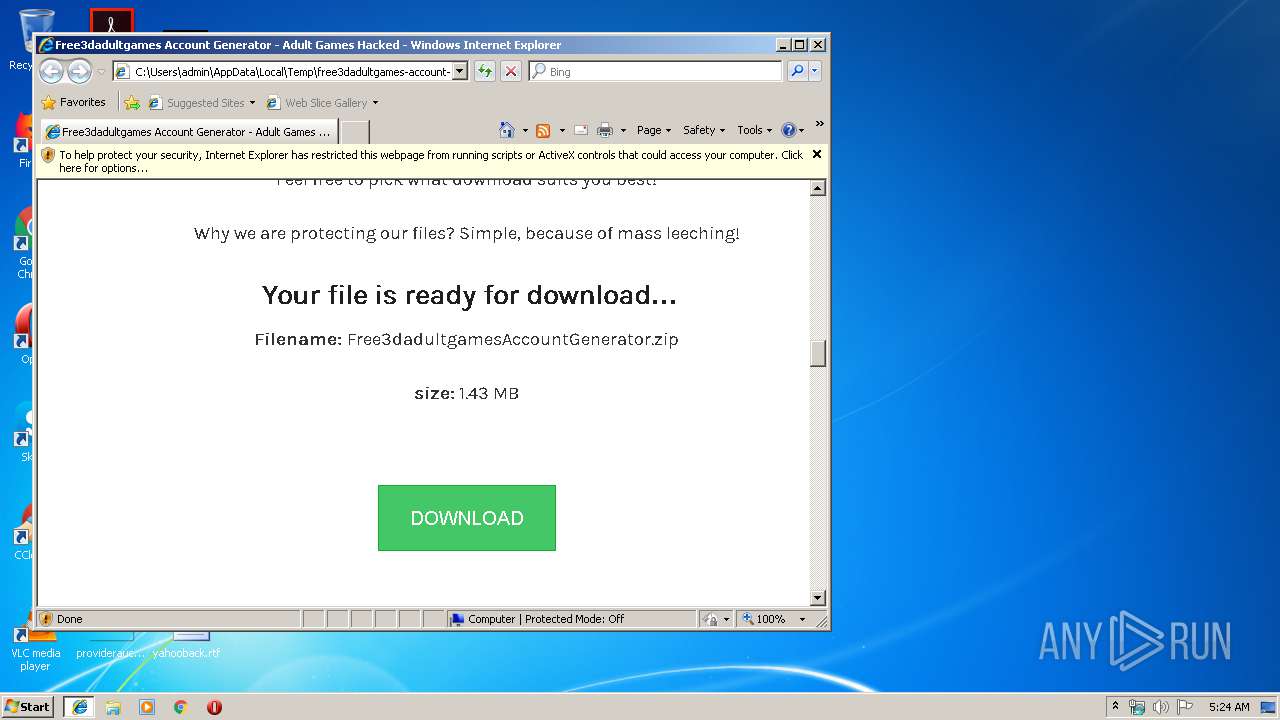Click the address bar with the Temp file path
Viewport: 1280px width, 720px height.
click(282, 71)
